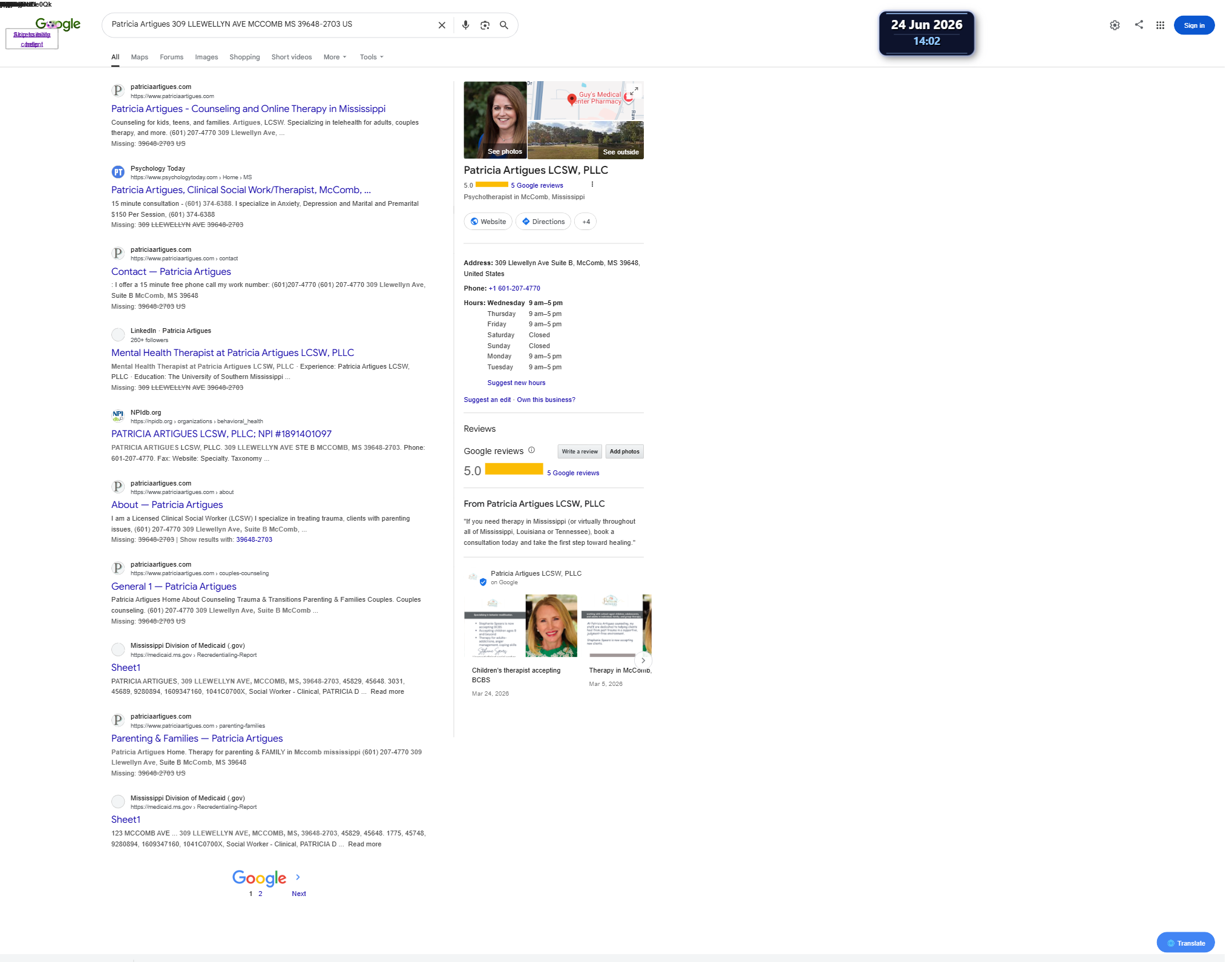
Task: Switch to the Shopping tab
Action: point(244,57)
